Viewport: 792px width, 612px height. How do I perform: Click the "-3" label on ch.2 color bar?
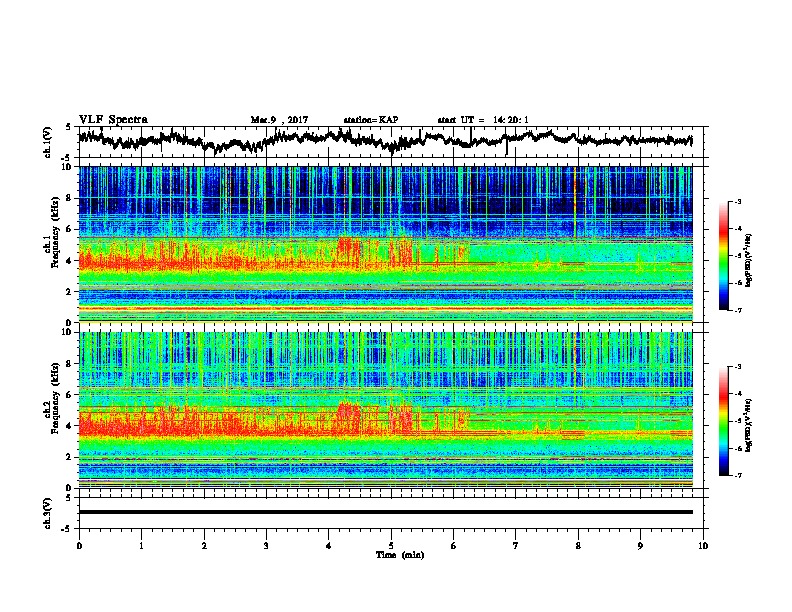coord(738,367)
